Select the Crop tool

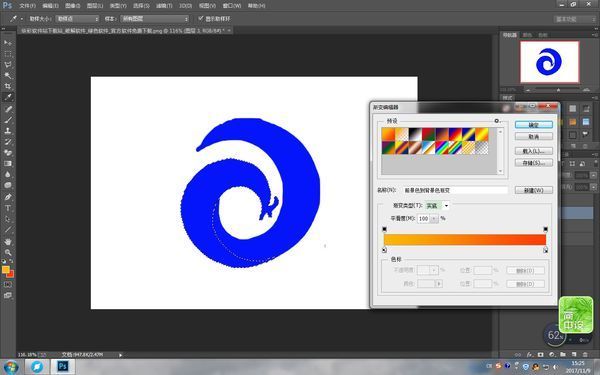8,86
